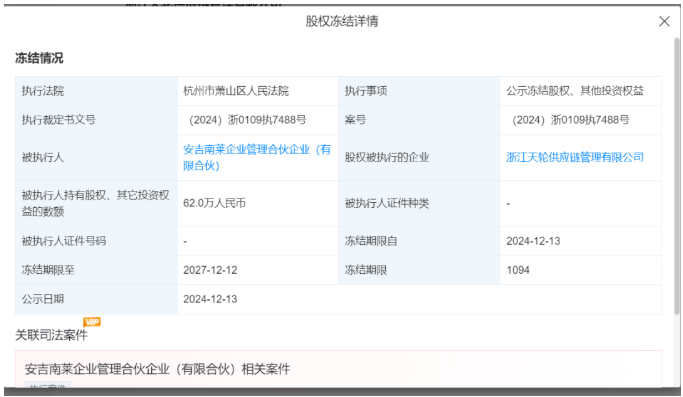The height and width of the screenshot is (397, 683).
Task: Click the 62.0万人民币 amount cell
Action: pos(257,203)
